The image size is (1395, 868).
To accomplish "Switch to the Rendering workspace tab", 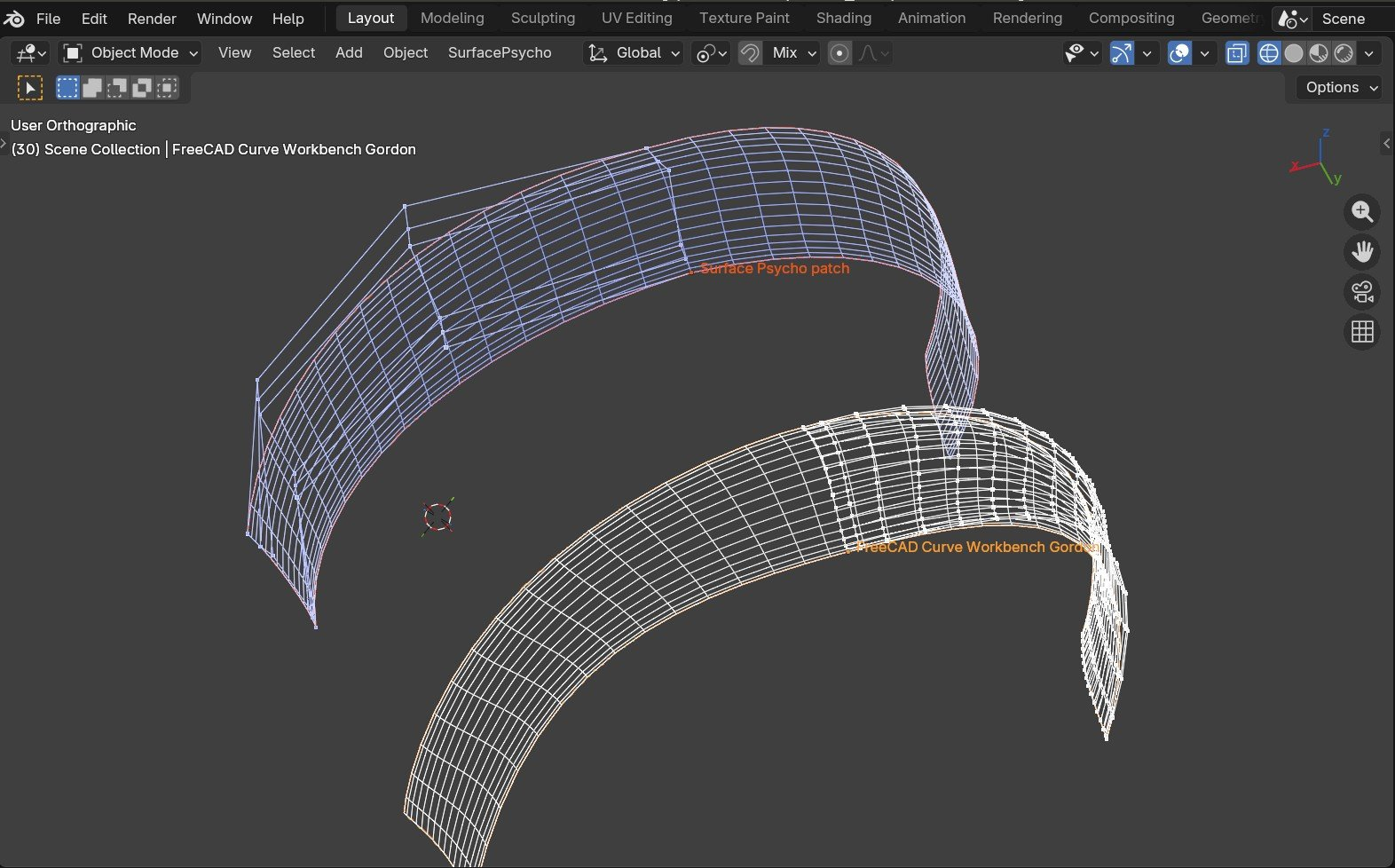I will click(x=1028, y=19).
